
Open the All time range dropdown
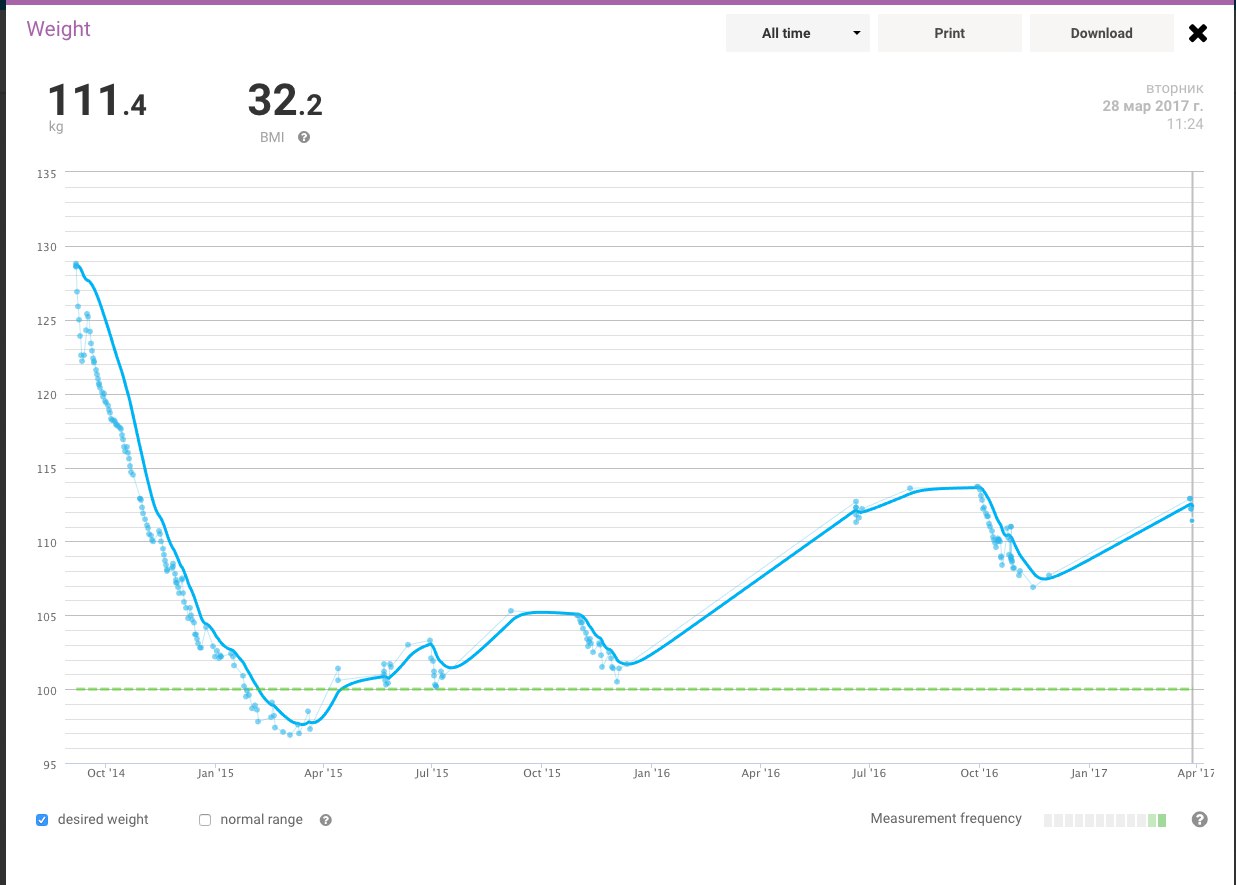[798, 33]
